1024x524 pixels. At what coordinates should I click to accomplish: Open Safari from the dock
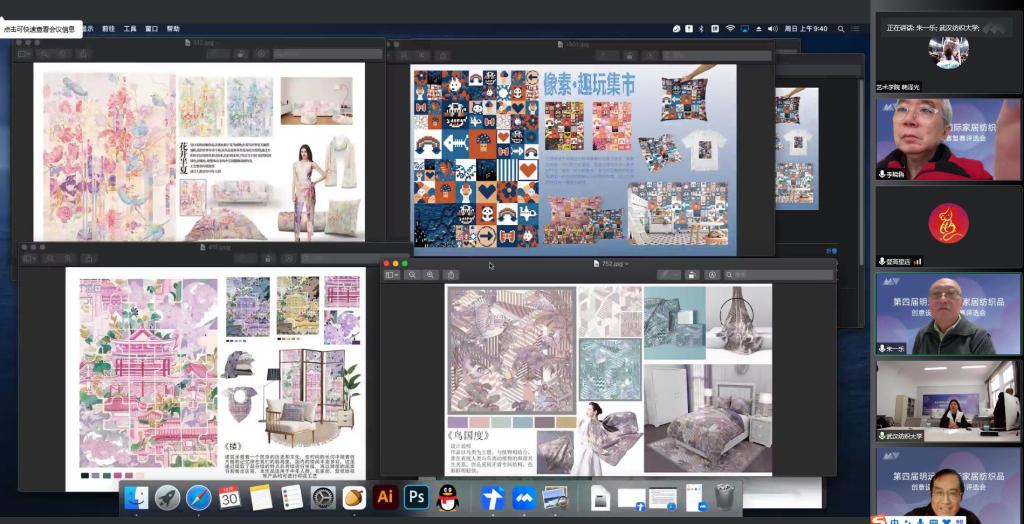coord(198,497)
